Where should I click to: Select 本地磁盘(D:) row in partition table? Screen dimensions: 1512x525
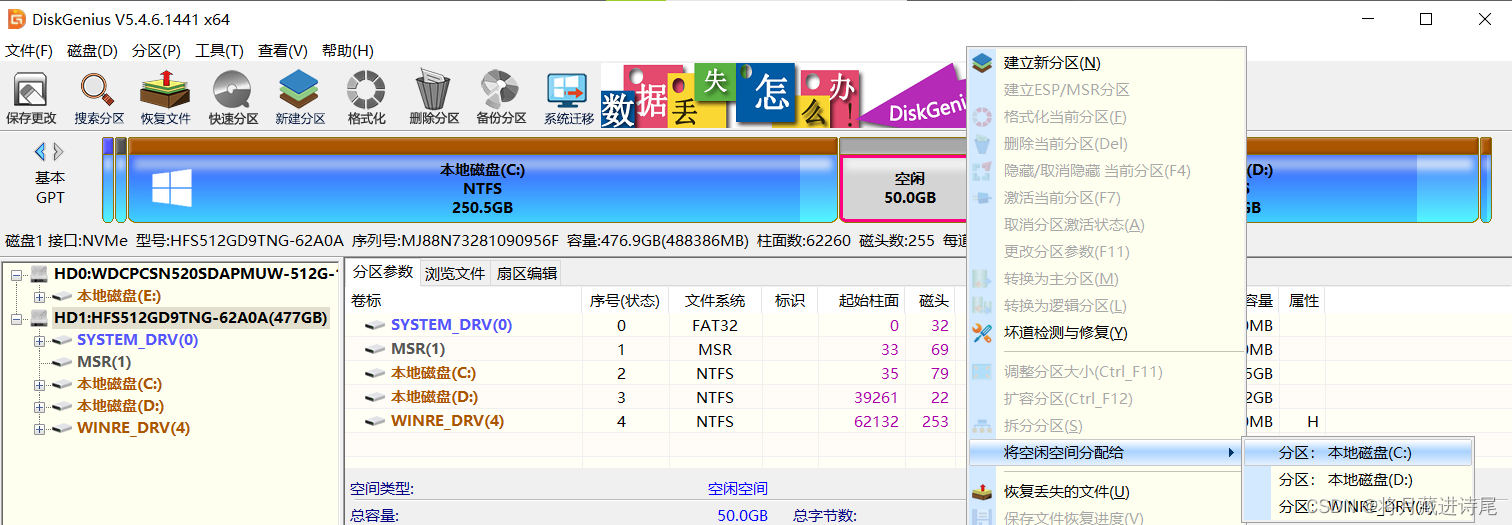click(655, 398)
